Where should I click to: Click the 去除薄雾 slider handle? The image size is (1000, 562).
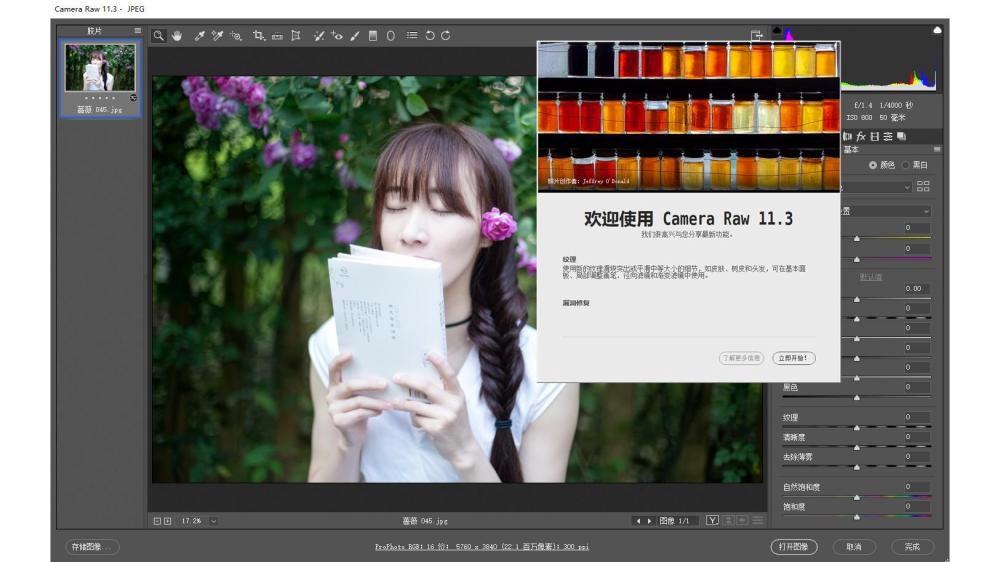tap(857, 468)
